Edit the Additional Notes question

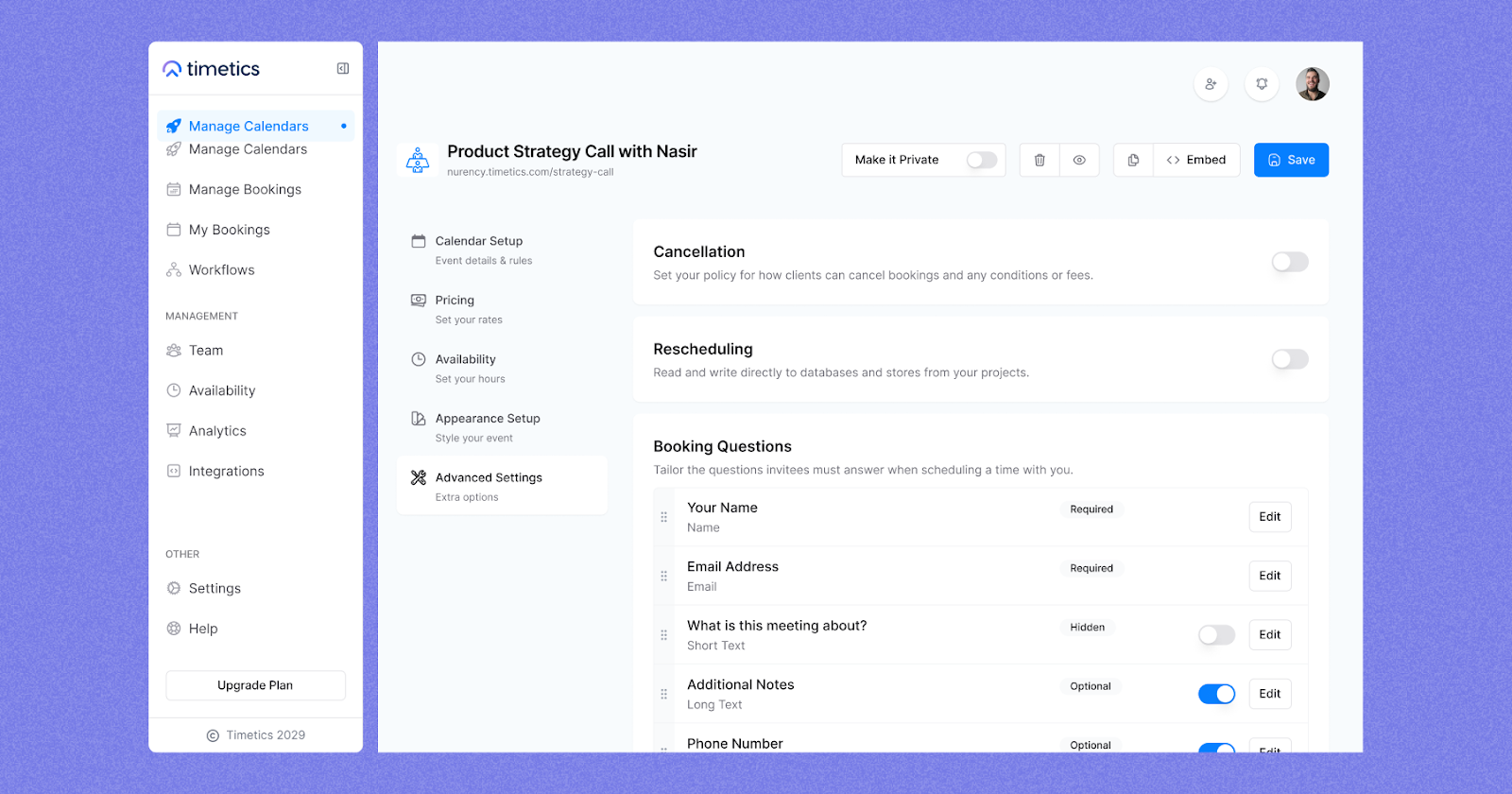pos(1269,694)
